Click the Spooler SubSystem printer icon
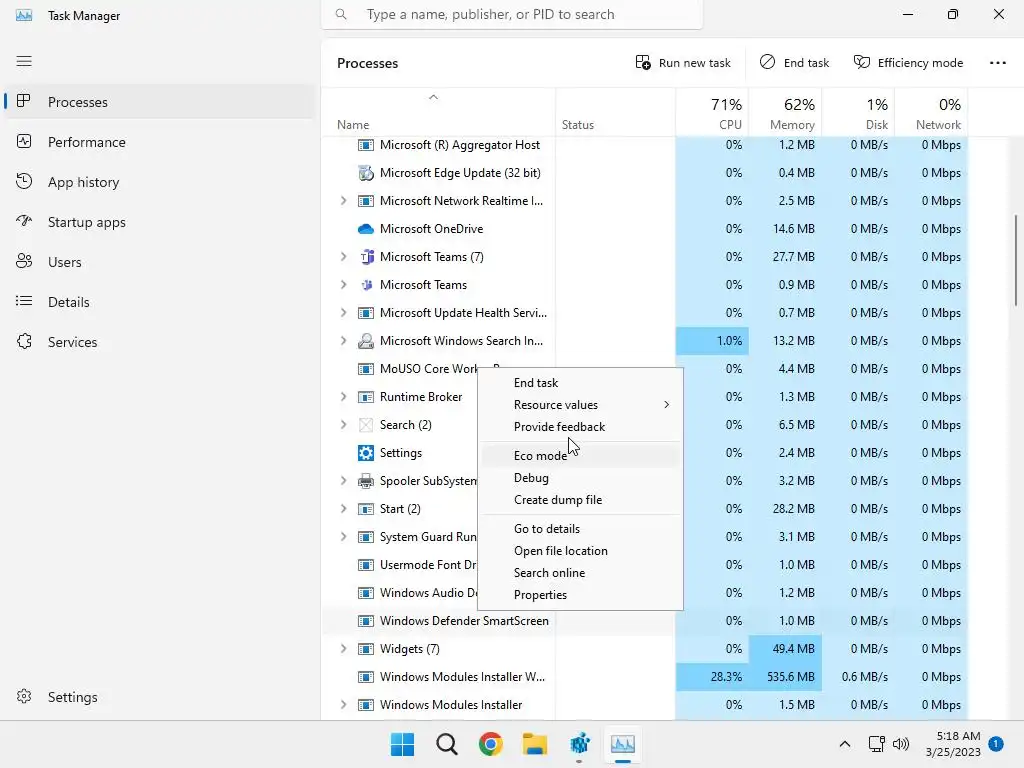 tap(366, 481)
